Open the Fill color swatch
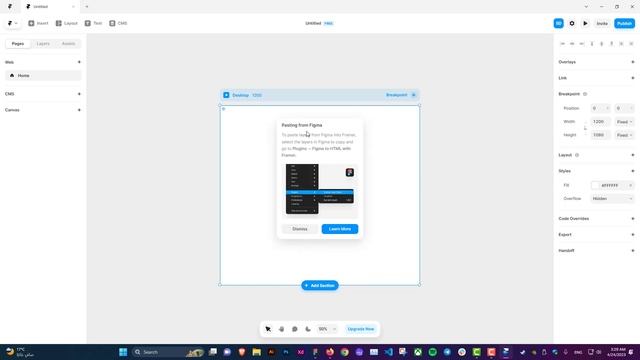This screenshot has height=360, width=640. (596, 185)
